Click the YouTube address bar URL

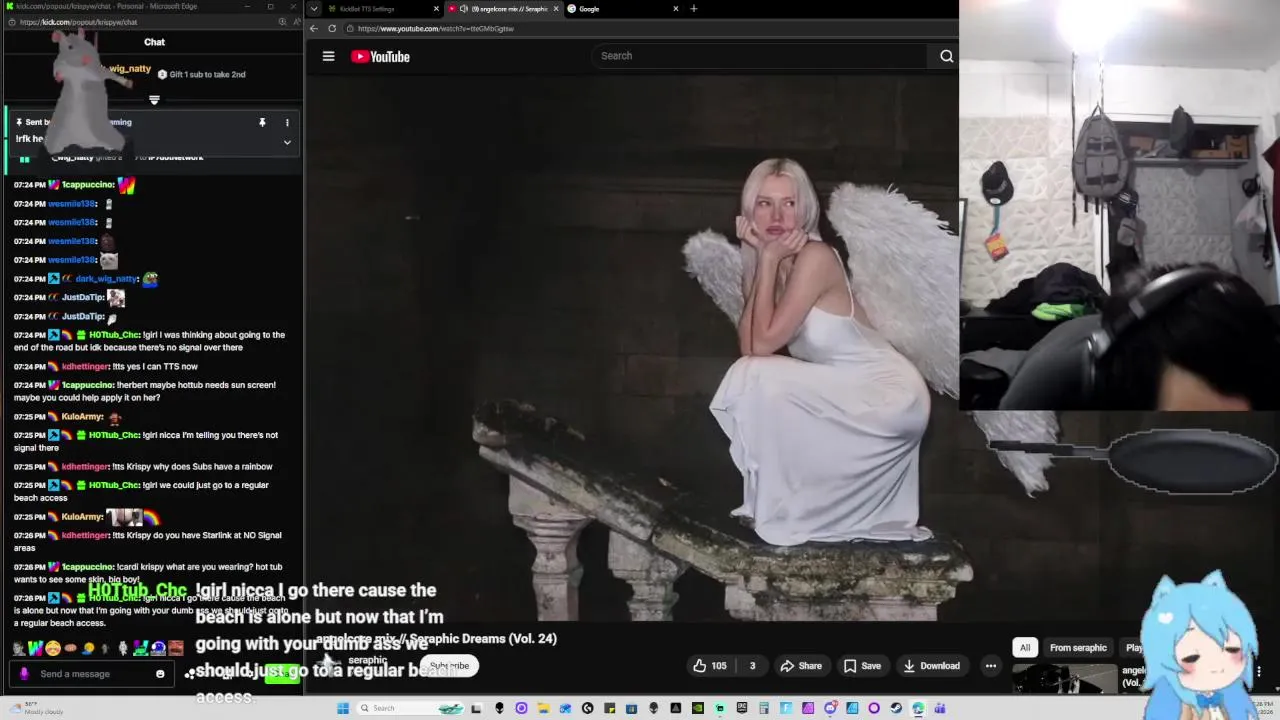point(435,29)
